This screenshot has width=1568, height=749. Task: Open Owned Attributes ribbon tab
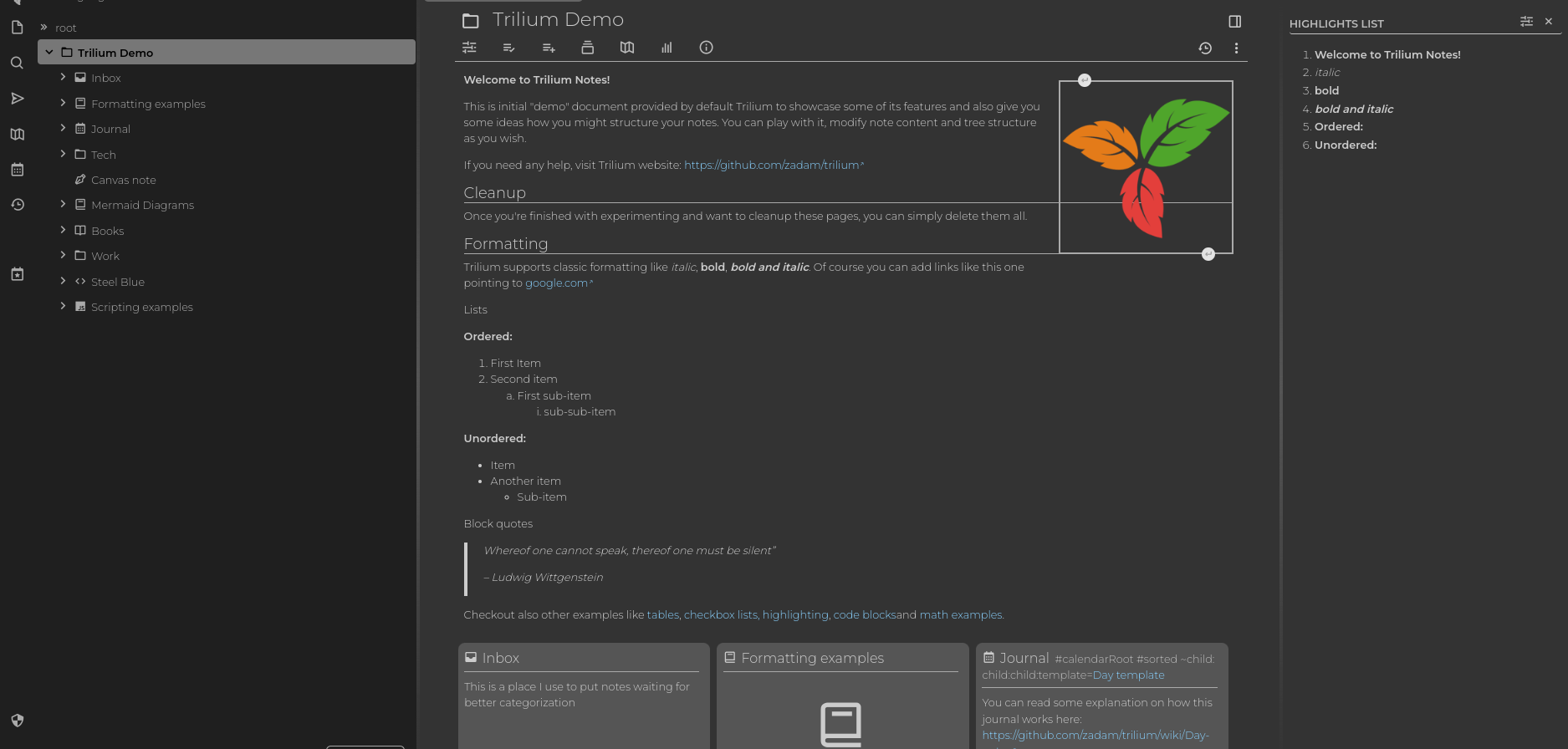coord(508,48)
